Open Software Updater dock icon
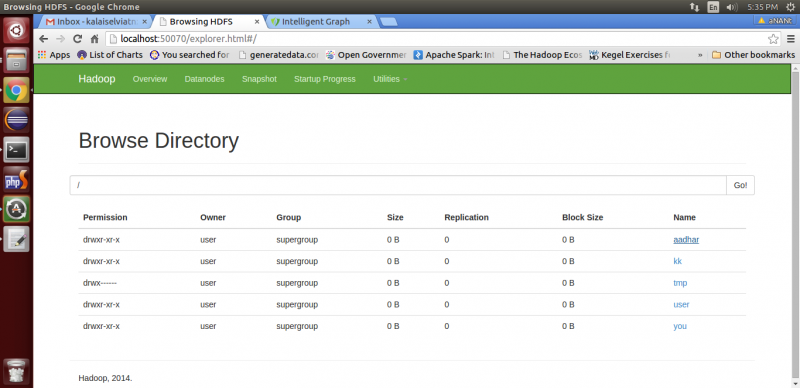800x388 pixels. pos(16,209)
